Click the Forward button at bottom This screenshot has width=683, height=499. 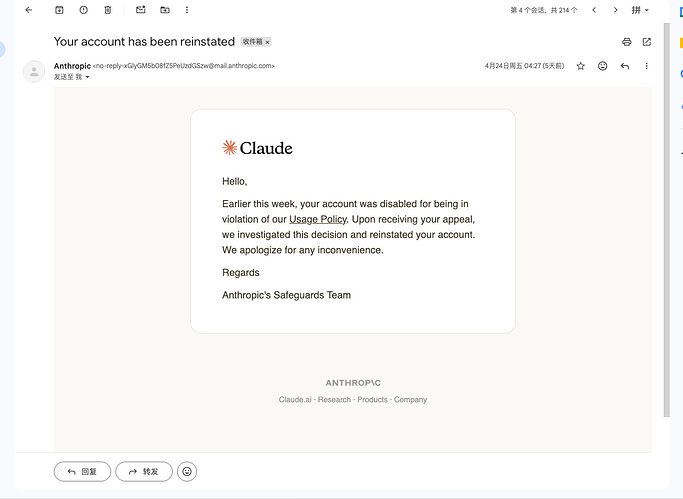[144, 472]
